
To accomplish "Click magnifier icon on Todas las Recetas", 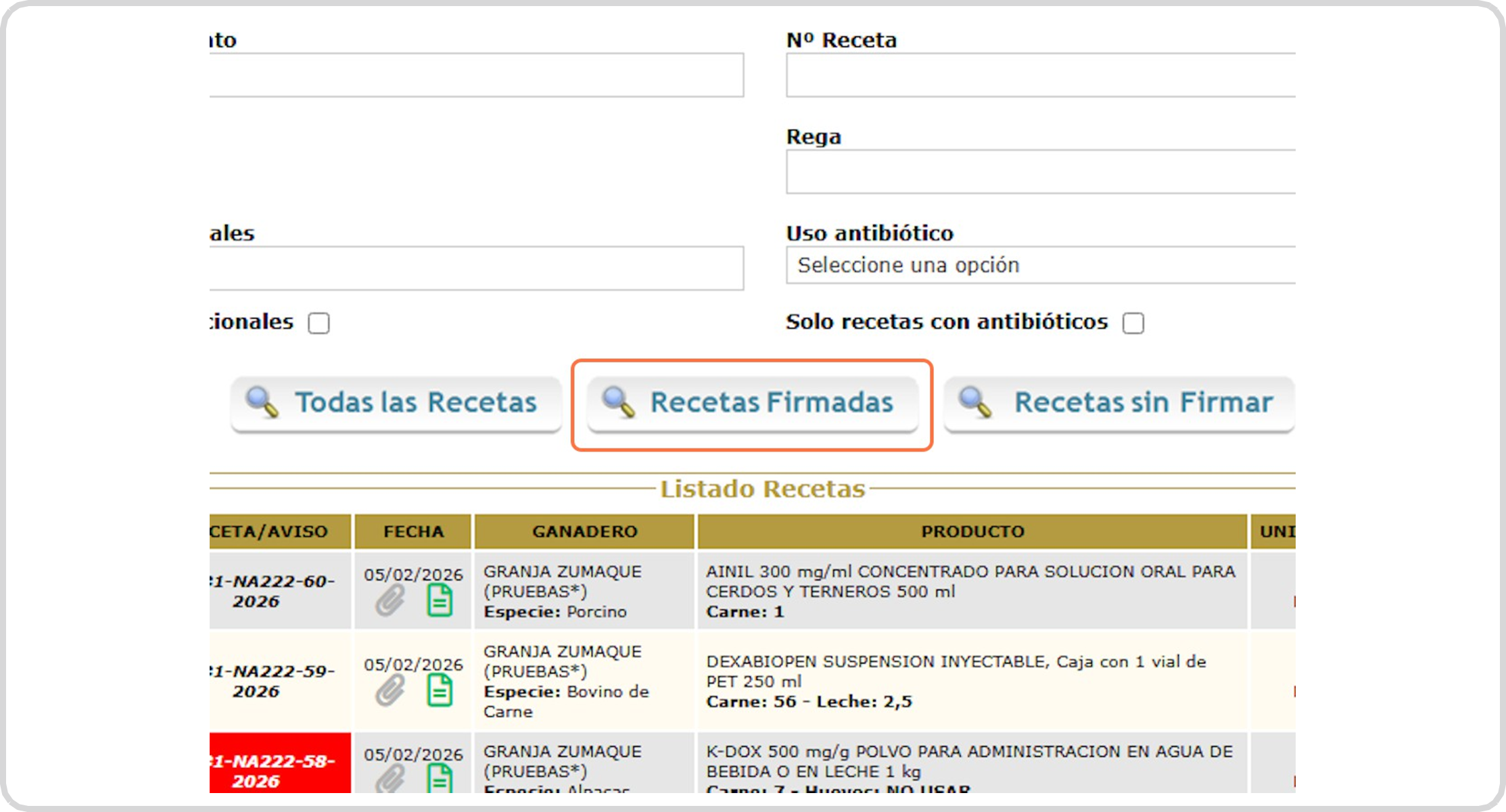I will (x=262, y=402).
